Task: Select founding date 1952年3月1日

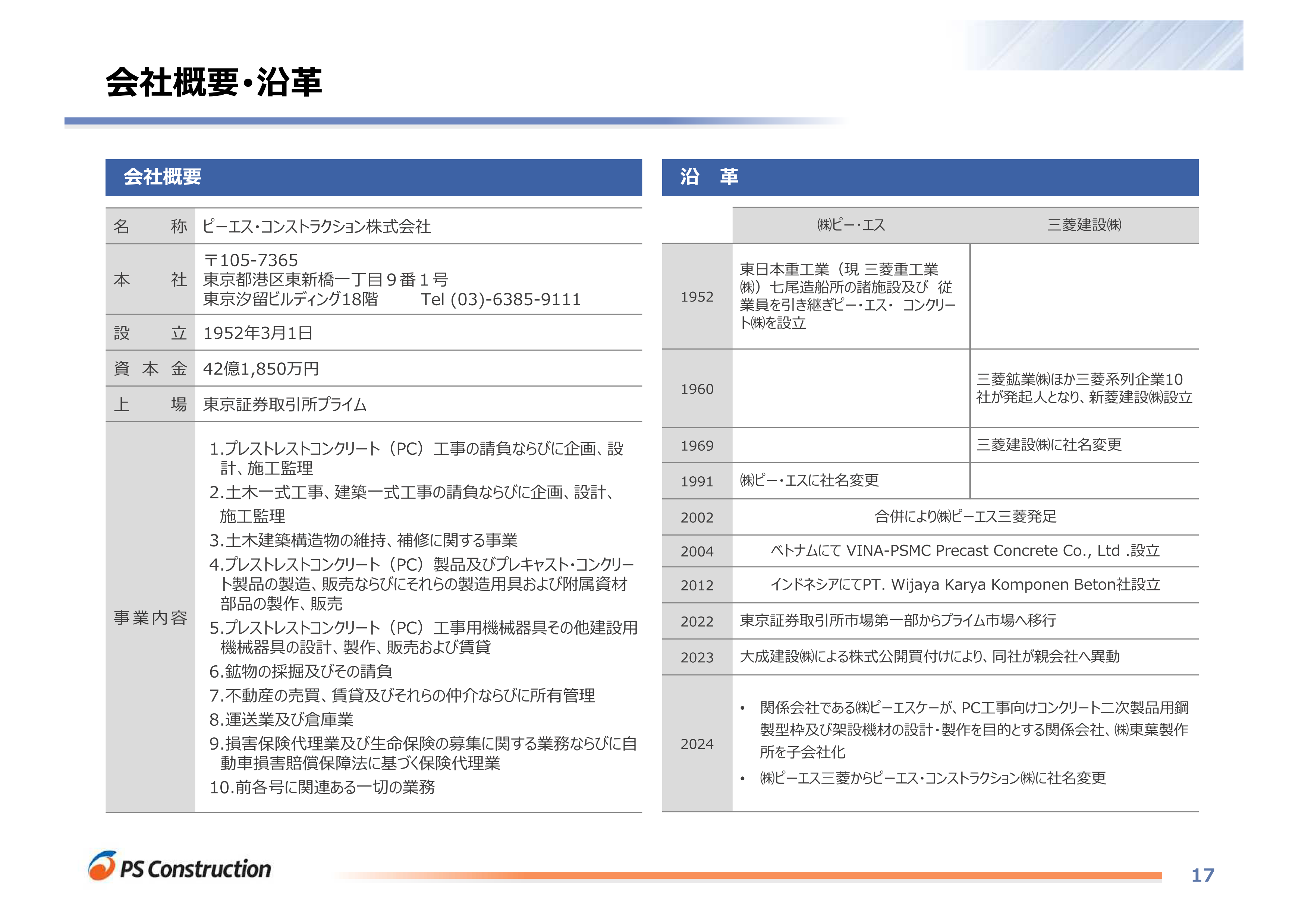Action: pos(258,333)
